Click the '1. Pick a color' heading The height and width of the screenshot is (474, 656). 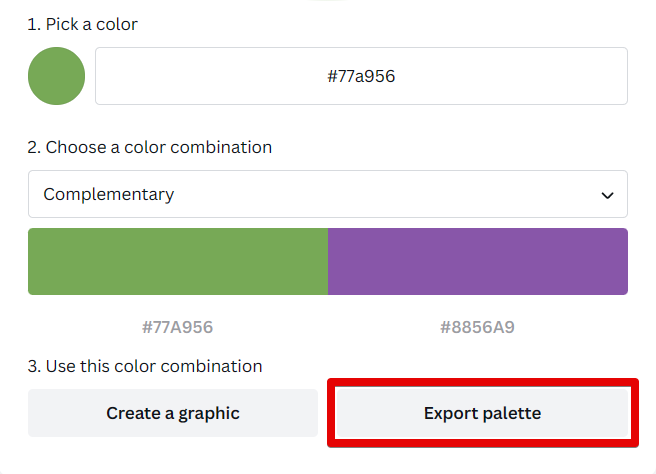click(82, 24)
